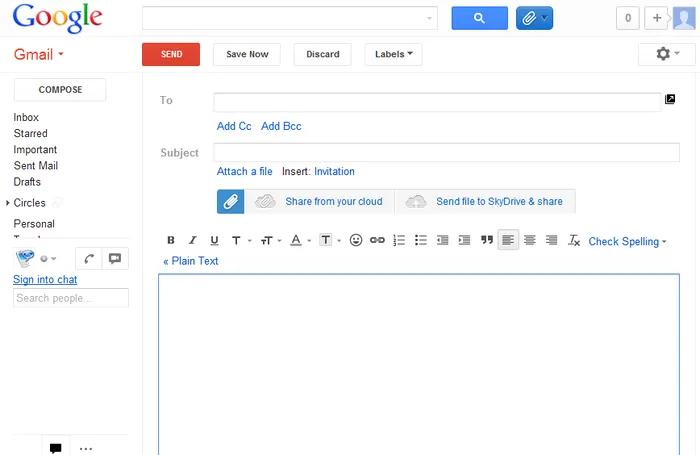This screenshot has height=455, width=700.
Task: Go to Sent Mail
Action: pos(35,166)
